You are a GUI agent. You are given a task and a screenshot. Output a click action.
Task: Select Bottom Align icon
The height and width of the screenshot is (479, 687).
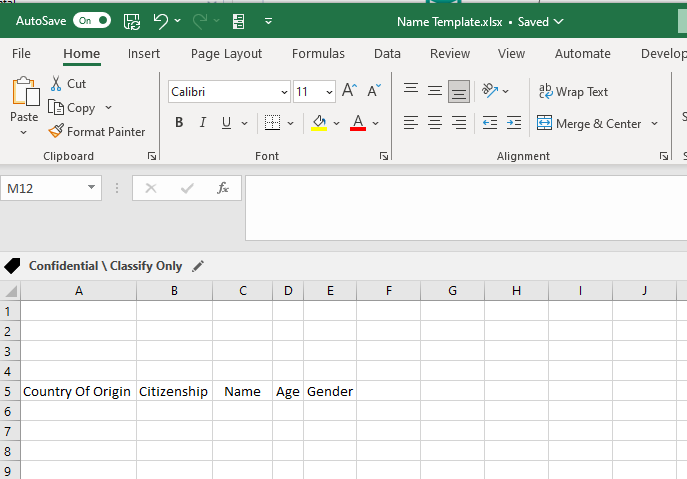pos(459,92)
